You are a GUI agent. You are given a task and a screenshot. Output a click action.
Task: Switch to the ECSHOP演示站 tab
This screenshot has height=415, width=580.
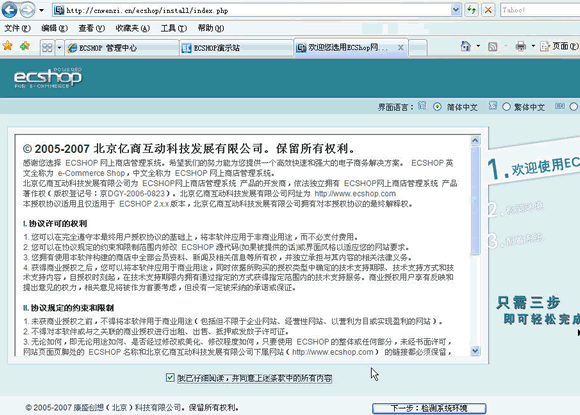click(x=236, y=48)
